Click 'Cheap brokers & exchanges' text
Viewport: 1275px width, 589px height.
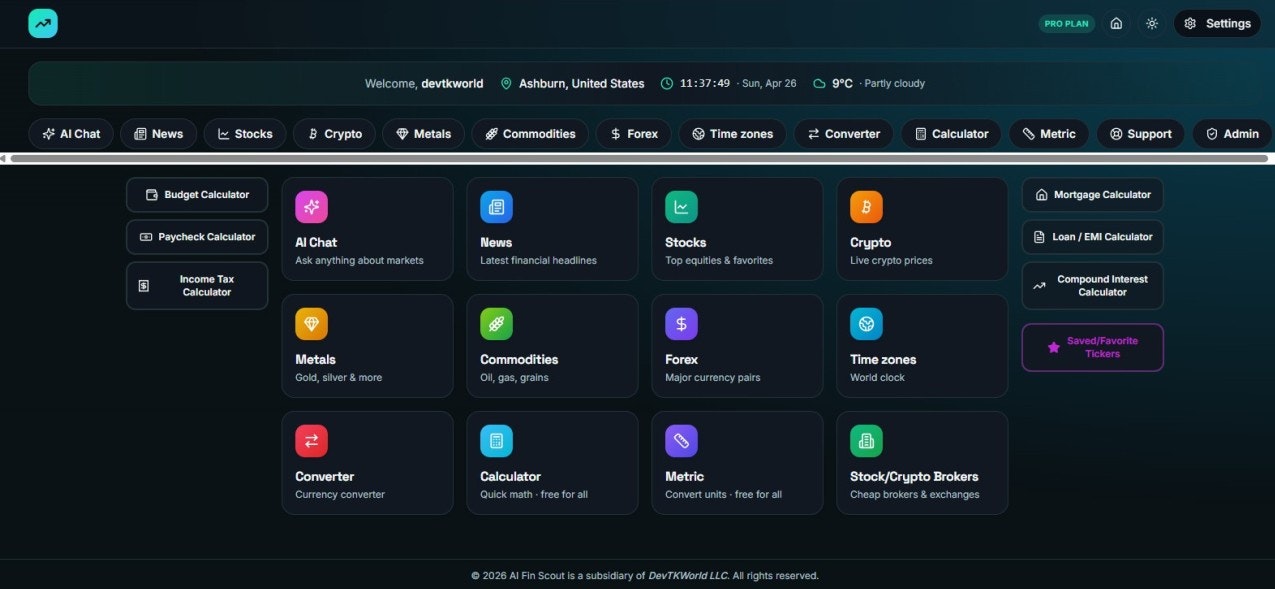pos(915,495)
